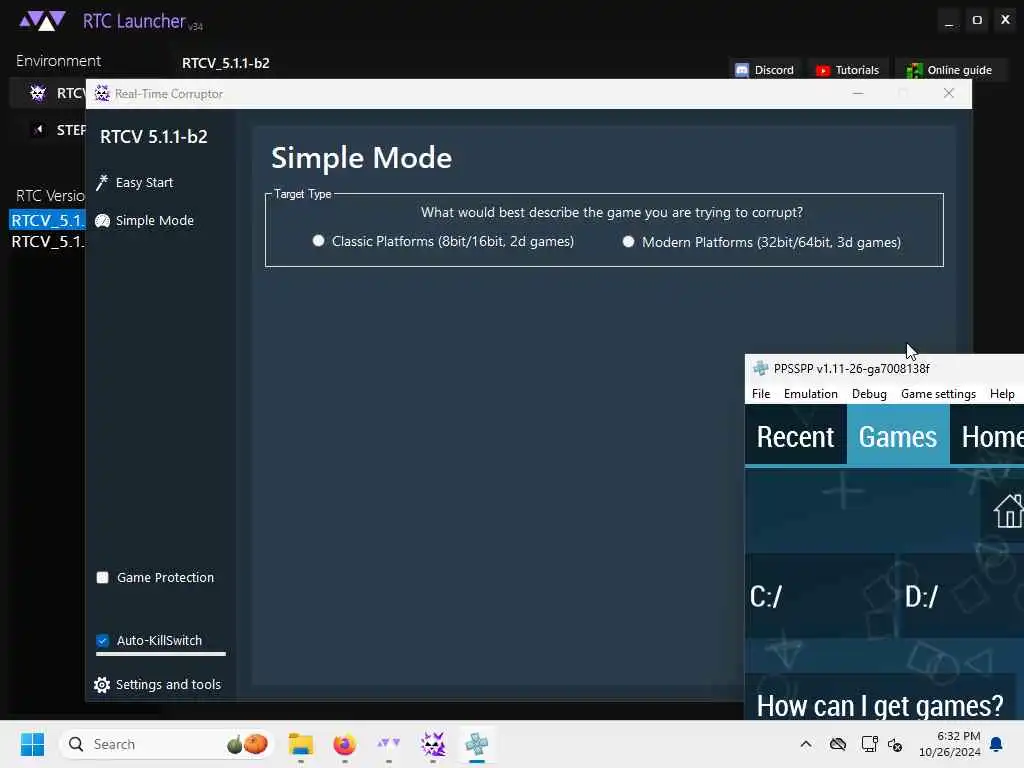Click the Discord logo icon
The height and width of the screenshot is (768, 1024).
742,70
